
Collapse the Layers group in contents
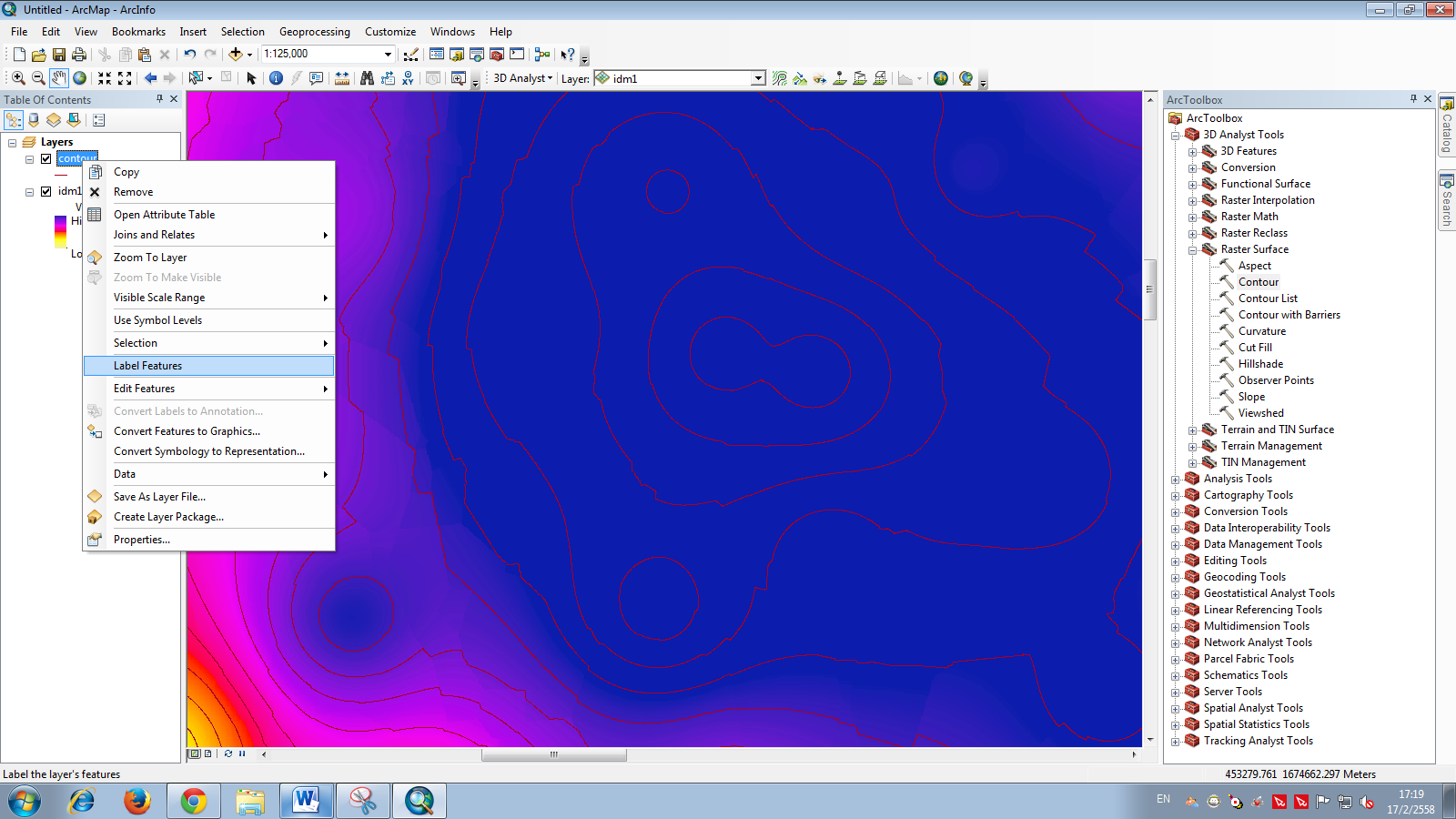pyautogui.click(x=12, y=142)
